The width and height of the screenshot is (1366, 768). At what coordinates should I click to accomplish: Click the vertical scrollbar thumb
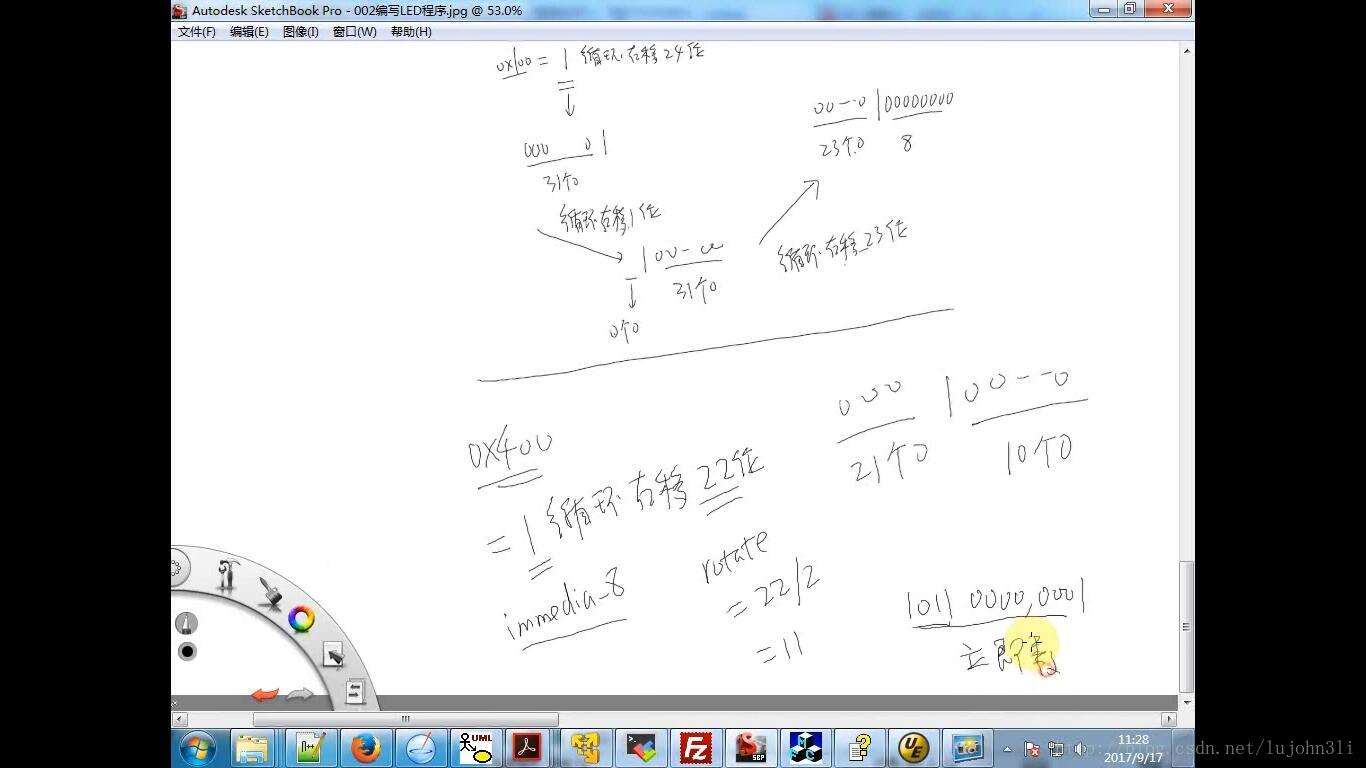(x=1187, y=626)
